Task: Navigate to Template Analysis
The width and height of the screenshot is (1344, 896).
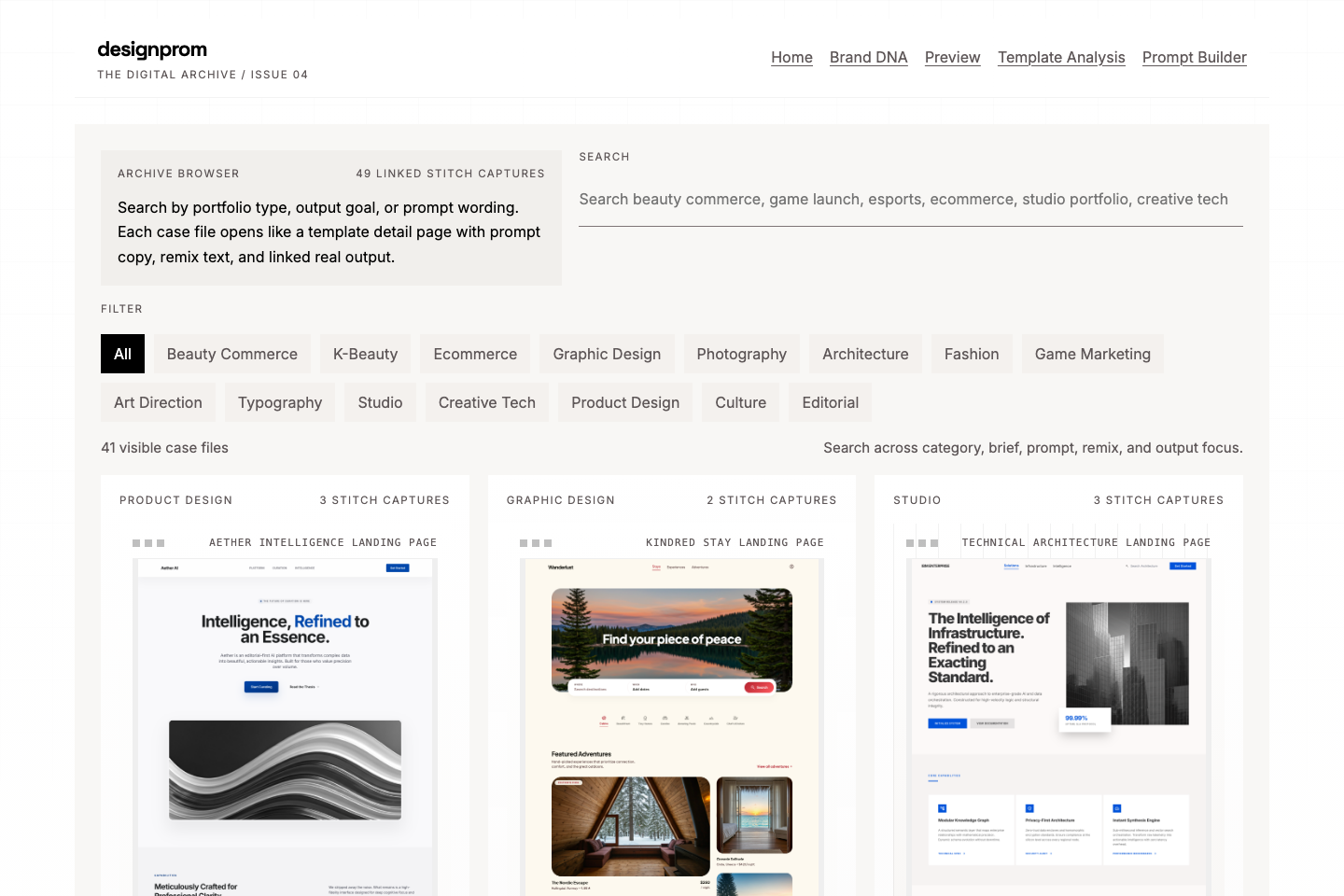Action: click(x=1061, y=57)
